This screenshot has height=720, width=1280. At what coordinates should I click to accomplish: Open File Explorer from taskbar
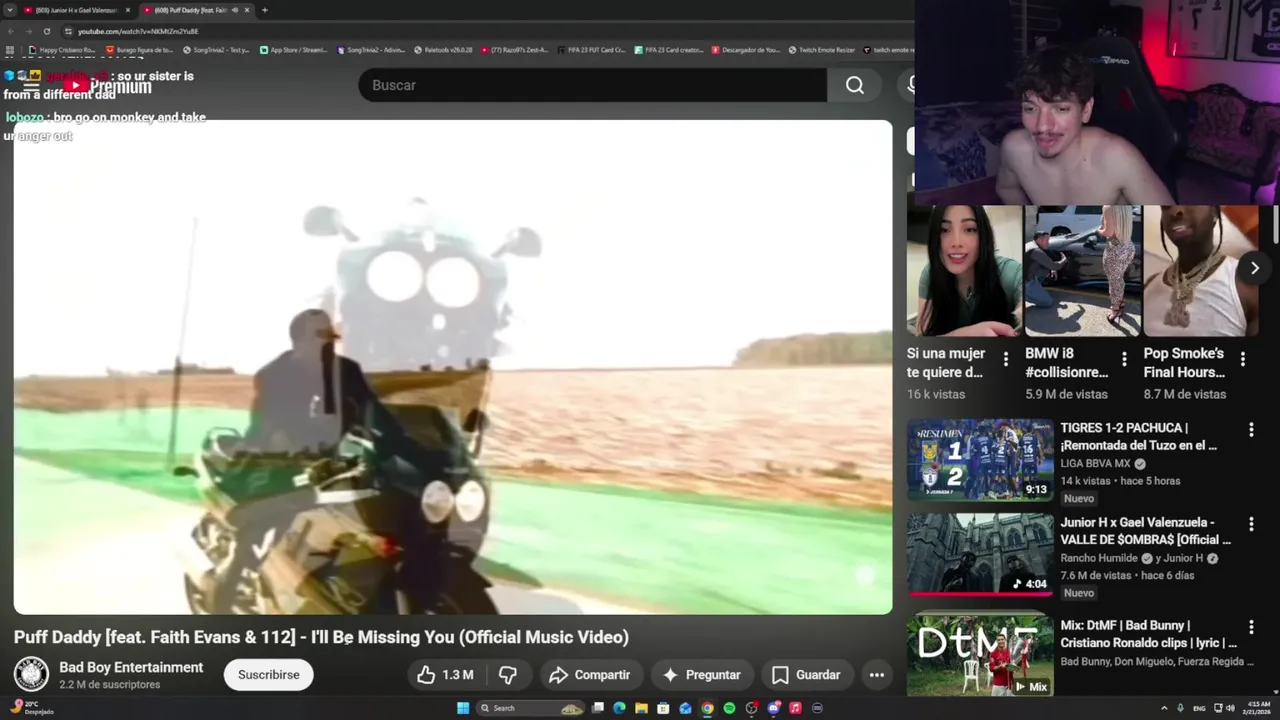coord(641,708)
